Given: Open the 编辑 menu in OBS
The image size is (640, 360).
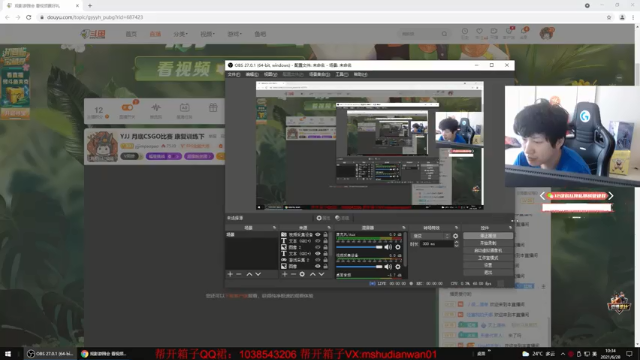Looking at the screenshot, I should click(252, 74).
